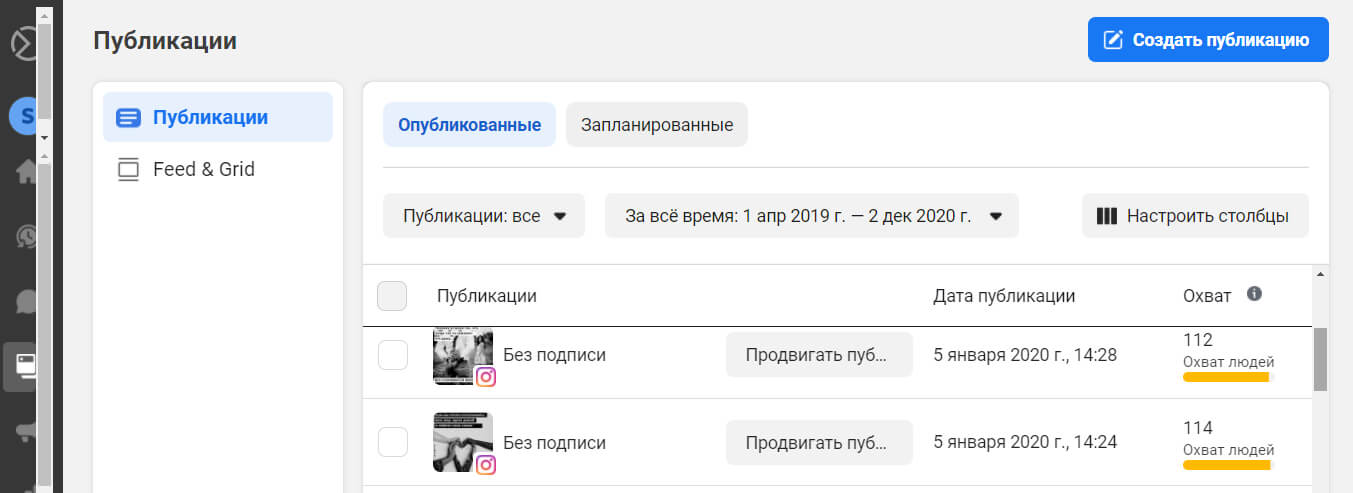Click the Настроить столбцы button
This screenshot has width=1353, height=493.
tap(1195, 216)
